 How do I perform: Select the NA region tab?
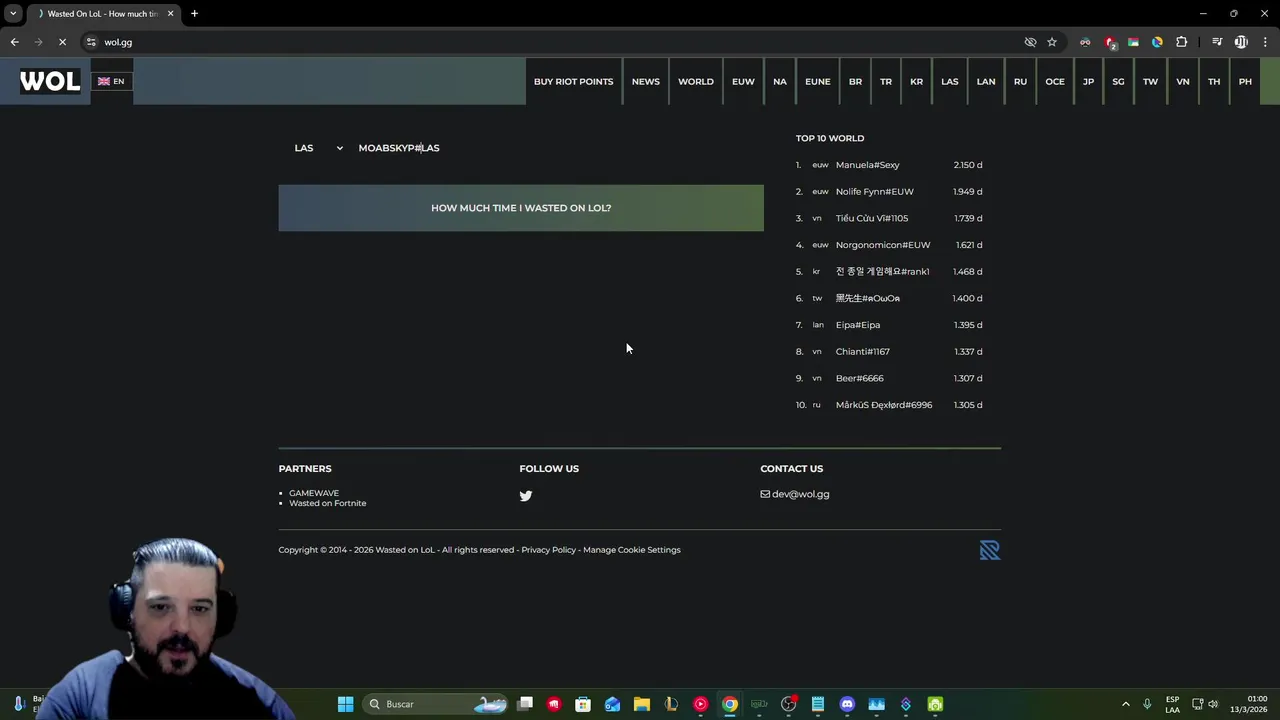[780, 82]
